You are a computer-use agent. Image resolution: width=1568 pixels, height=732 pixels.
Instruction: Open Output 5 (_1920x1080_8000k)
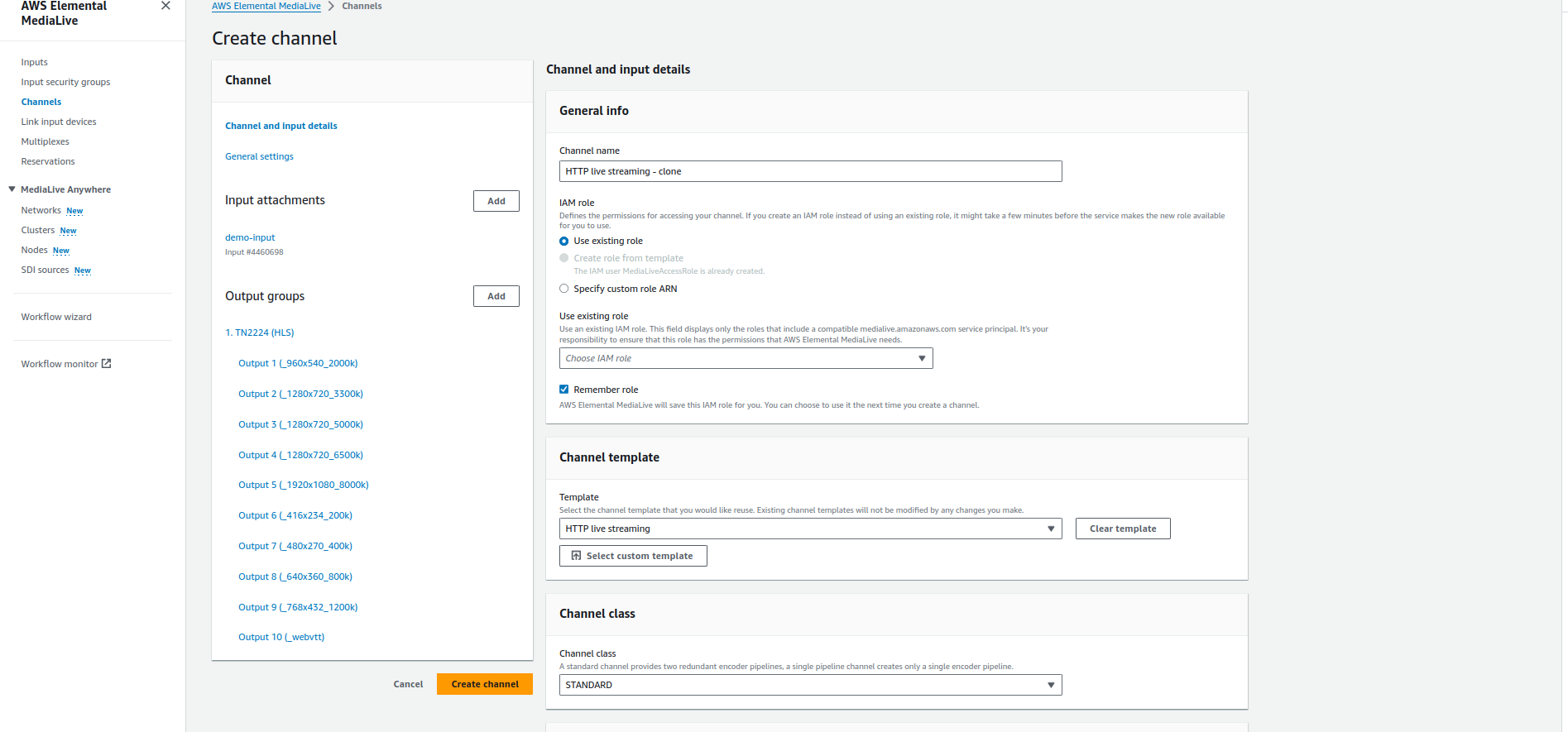tap(304, 485)
